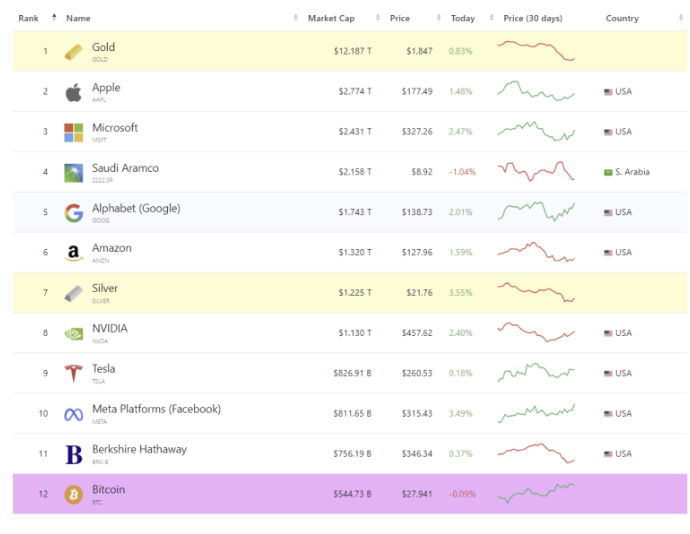690x534 pixels.
Task: Open the Bitcoin asset link
Action: tap(108, 490)
